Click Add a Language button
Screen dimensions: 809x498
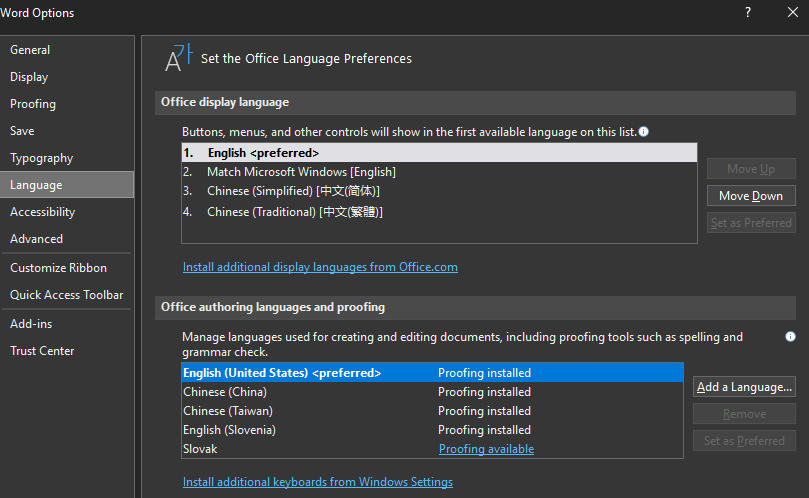(744, 387)
